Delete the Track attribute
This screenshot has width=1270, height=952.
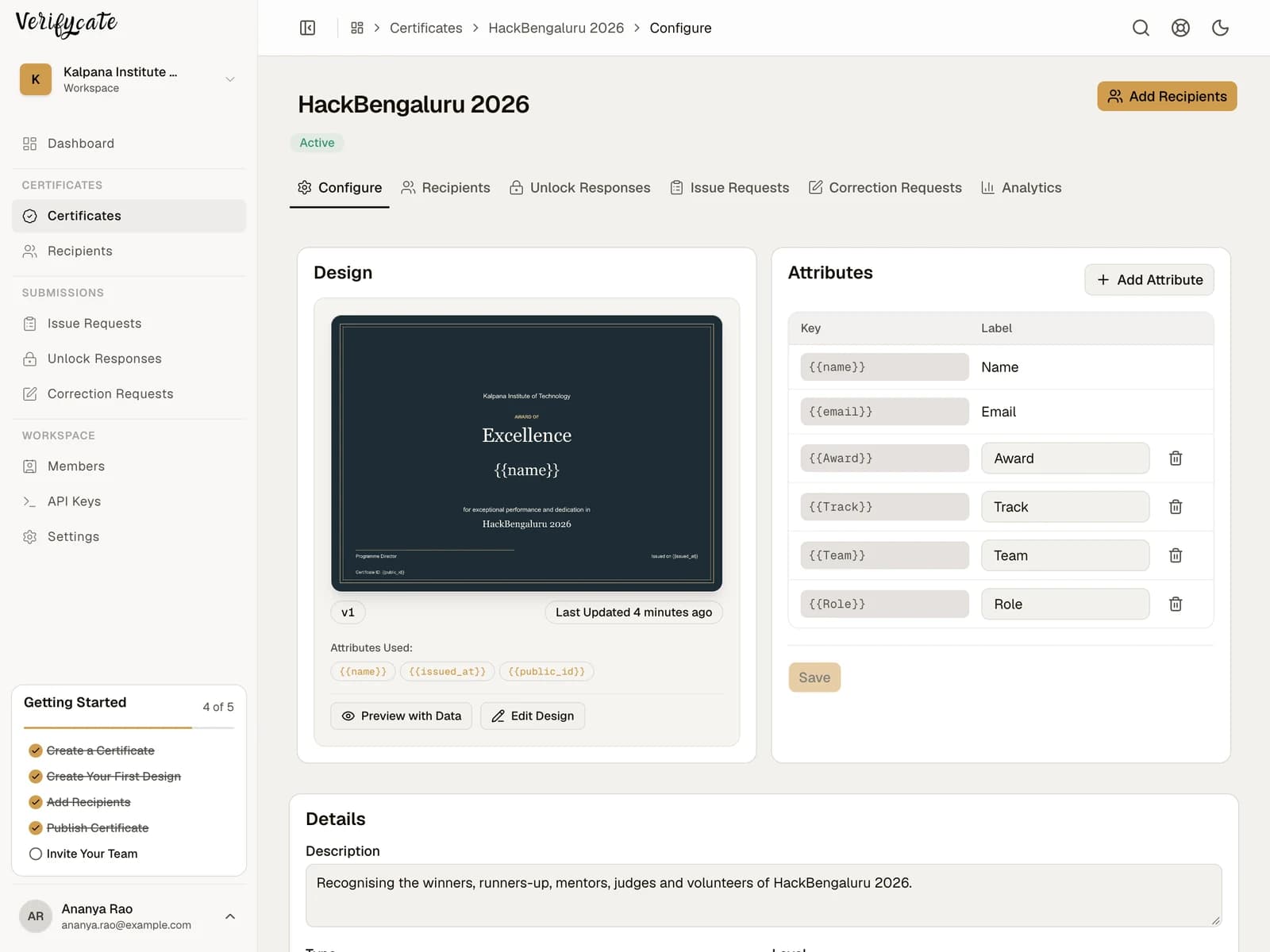pos(1176,507)
